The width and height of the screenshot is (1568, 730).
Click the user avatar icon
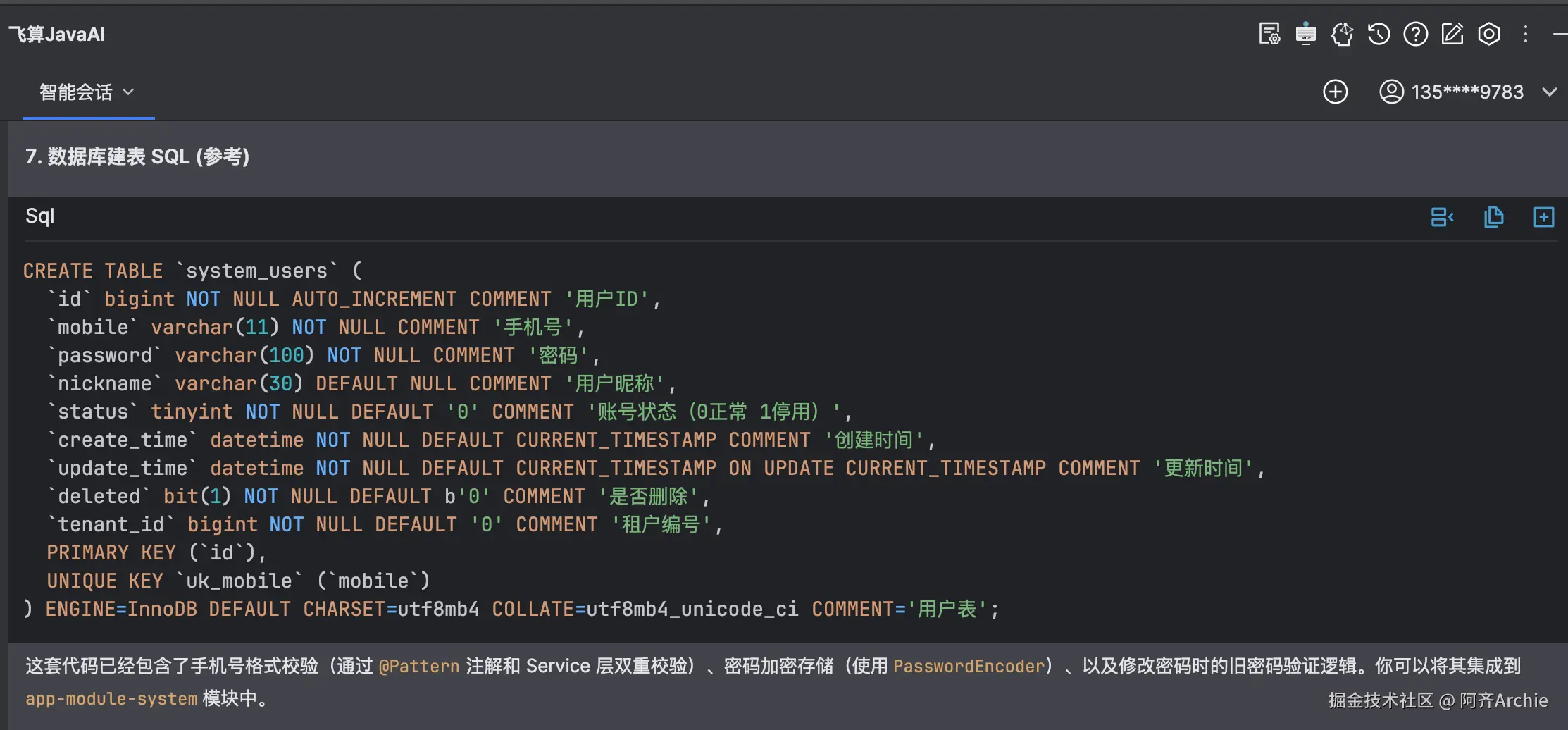click(x=1391, y=92)
